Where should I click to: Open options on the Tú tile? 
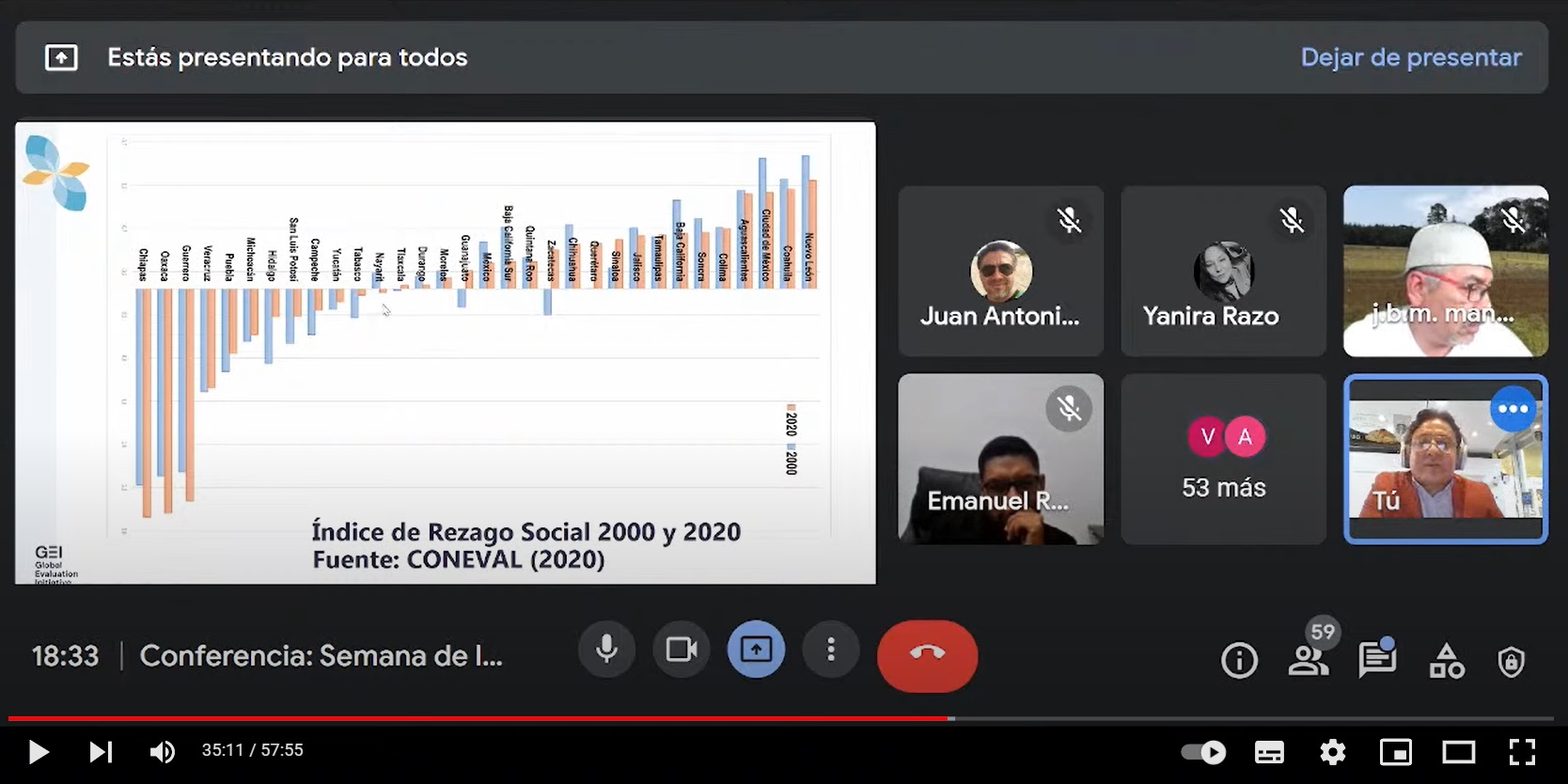tap(1513, 409)
